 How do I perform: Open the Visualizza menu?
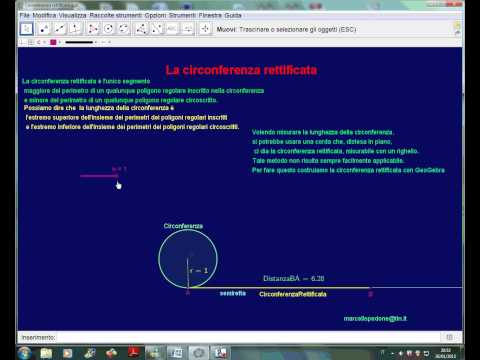tap(73, 15)
